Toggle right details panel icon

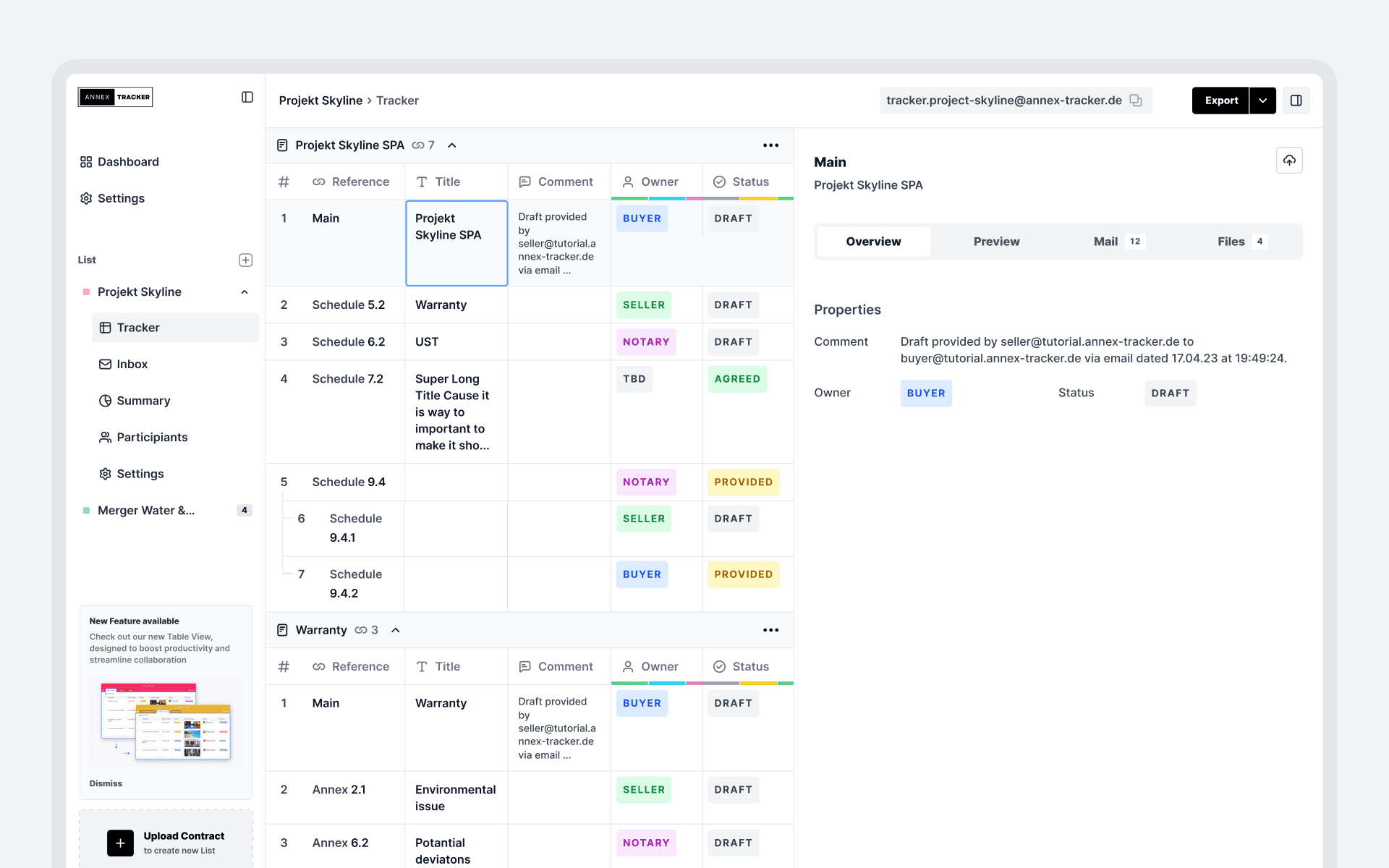[1296, 101]
